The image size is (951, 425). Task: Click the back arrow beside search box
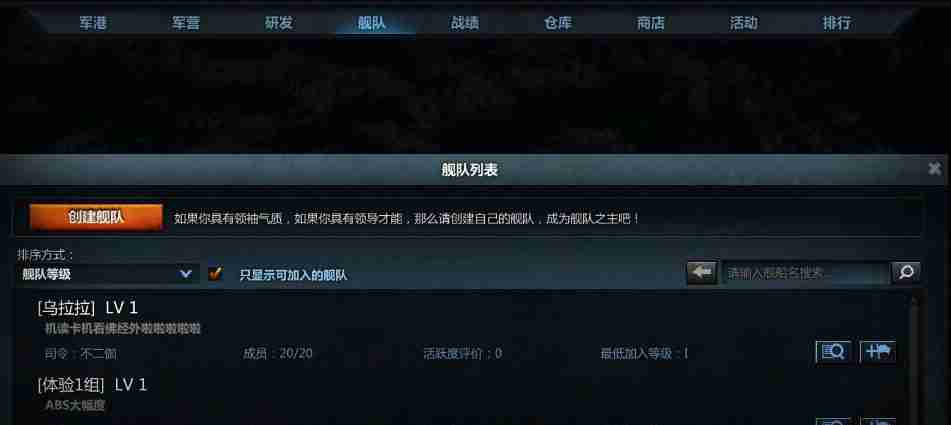[702, 273]
